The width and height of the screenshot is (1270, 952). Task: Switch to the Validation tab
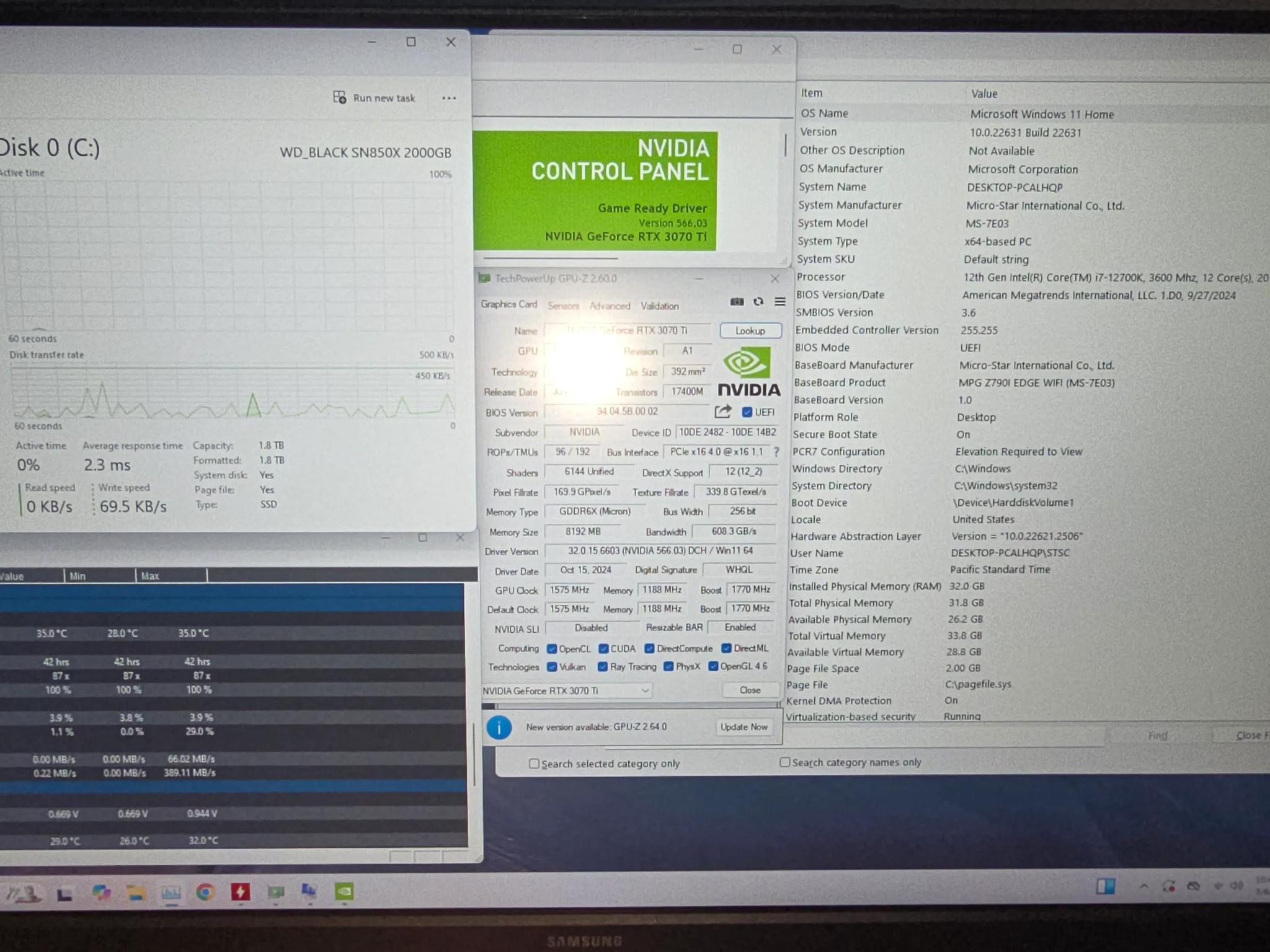[659, 306]
